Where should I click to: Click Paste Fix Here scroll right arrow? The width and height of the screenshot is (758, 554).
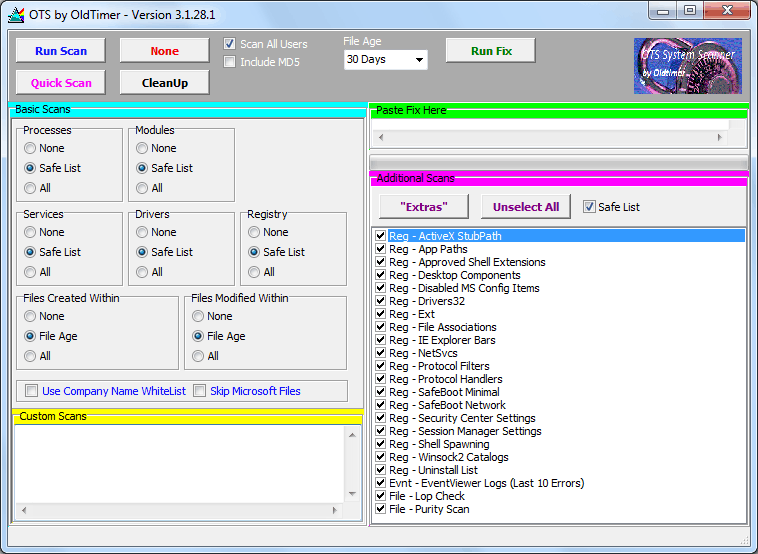(720, 137)
